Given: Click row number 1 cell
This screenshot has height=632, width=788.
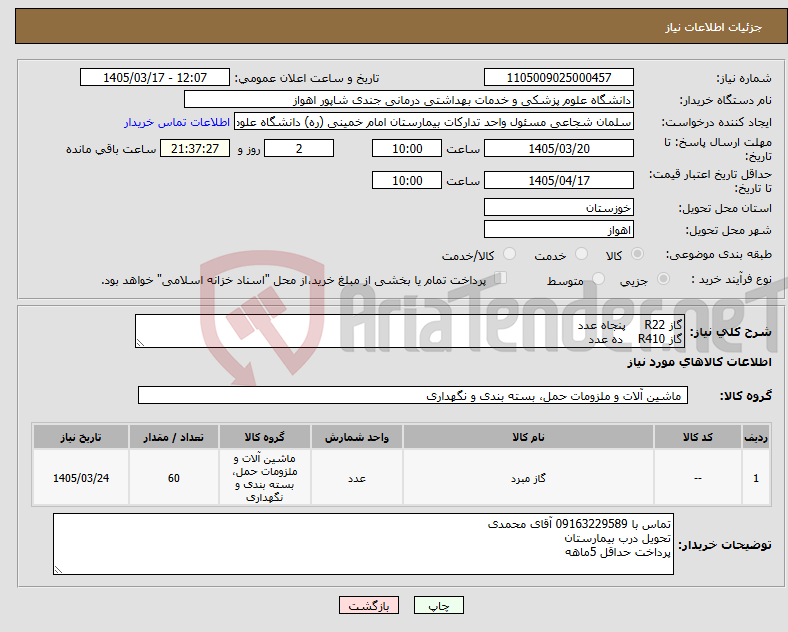Looking at the screenshot, I should click(x=756, y=478).
